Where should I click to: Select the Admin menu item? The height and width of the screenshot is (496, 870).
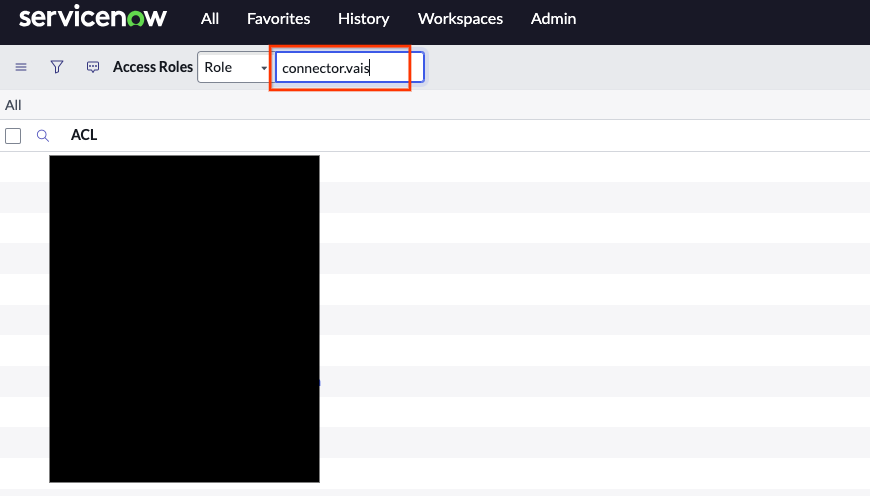point(553,19)
